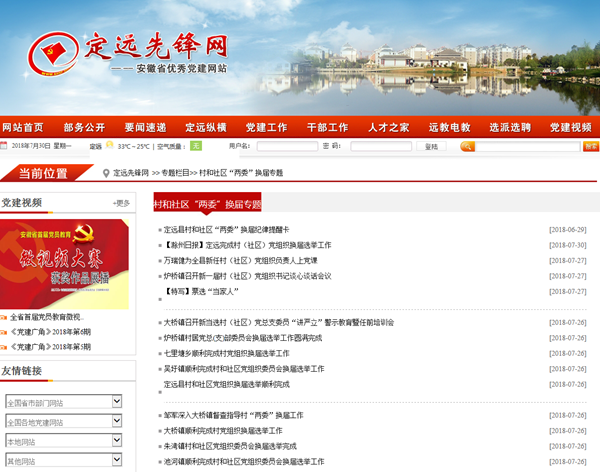Open the 部务公开 menu item
The width and height of the screenshot is (600, 472).
[84, 127]
